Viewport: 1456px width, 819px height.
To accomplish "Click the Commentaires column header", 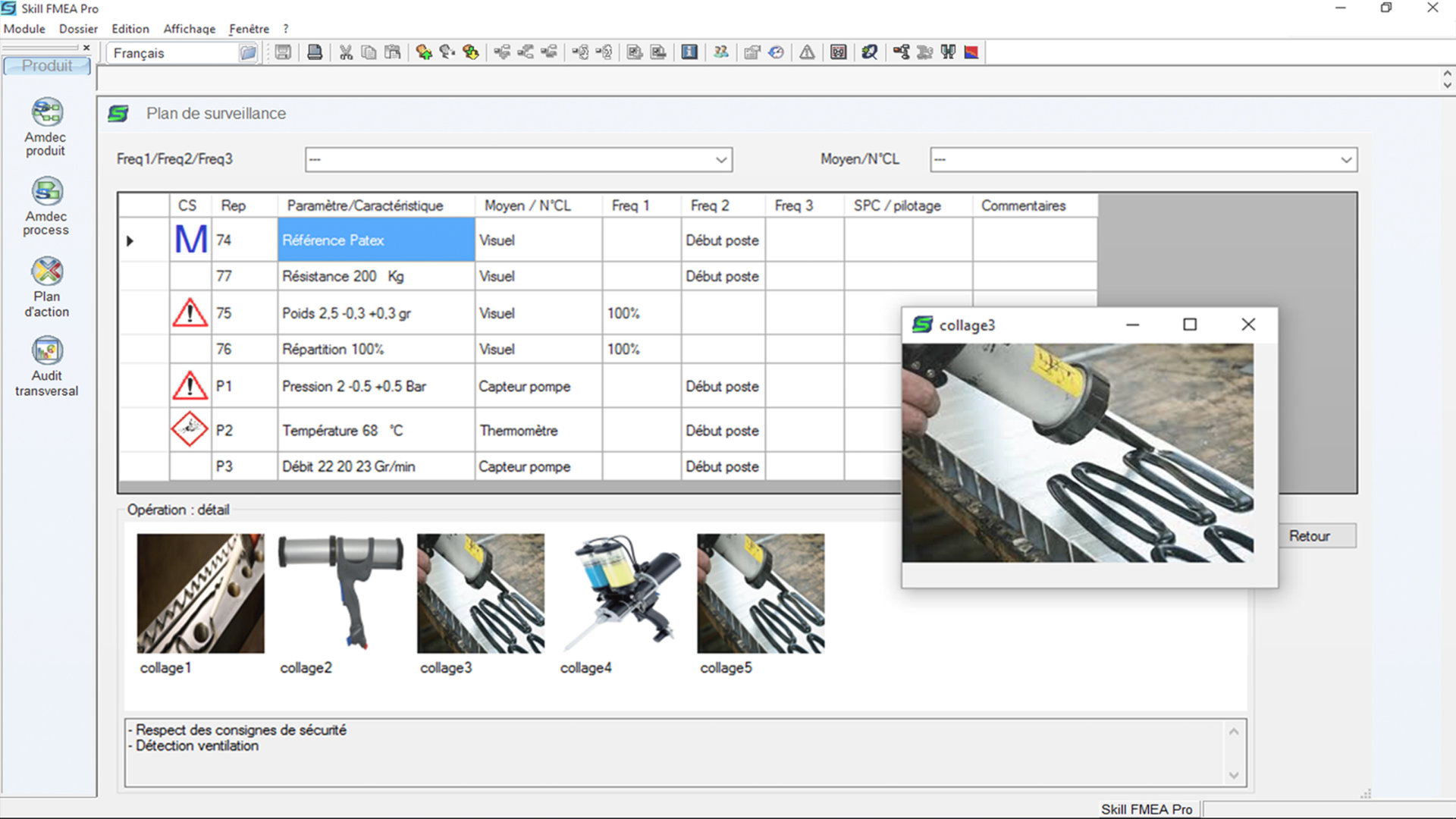I will (x=1035, y=206).
